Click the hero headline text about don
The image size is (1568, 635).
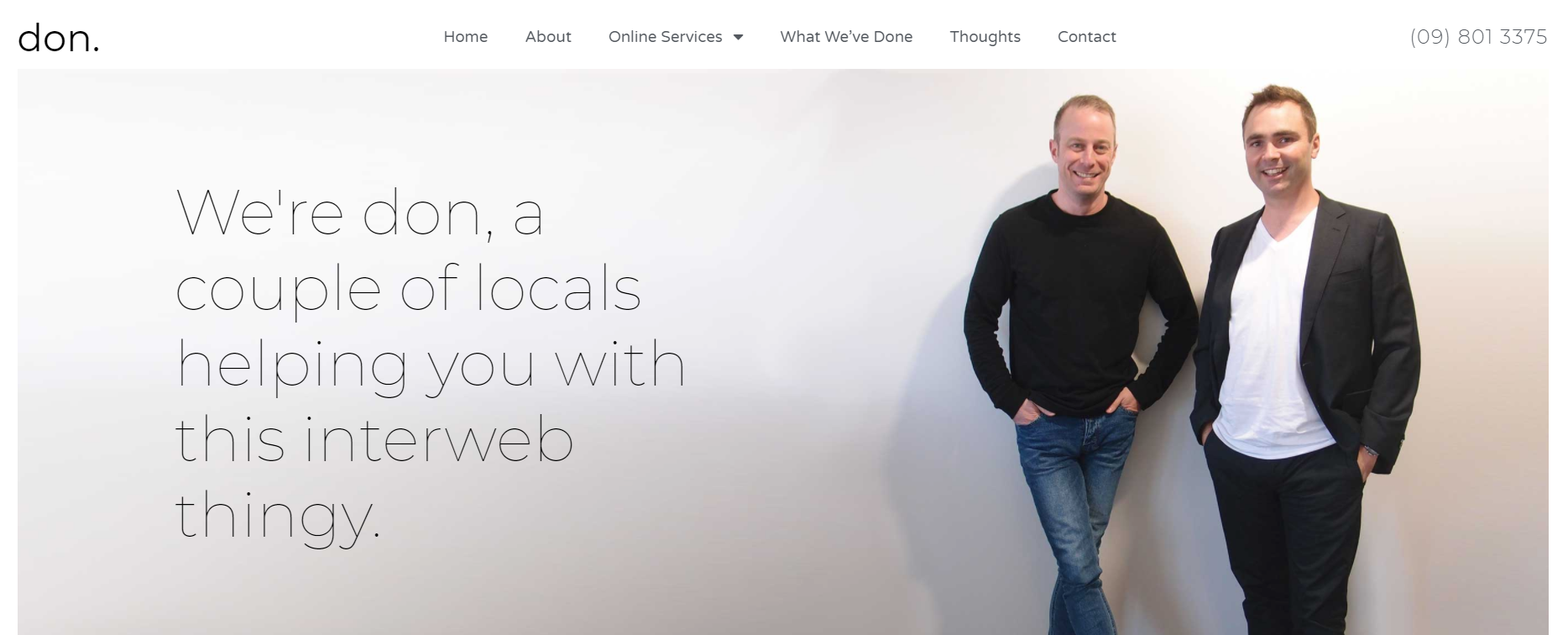tap(430, 365)
